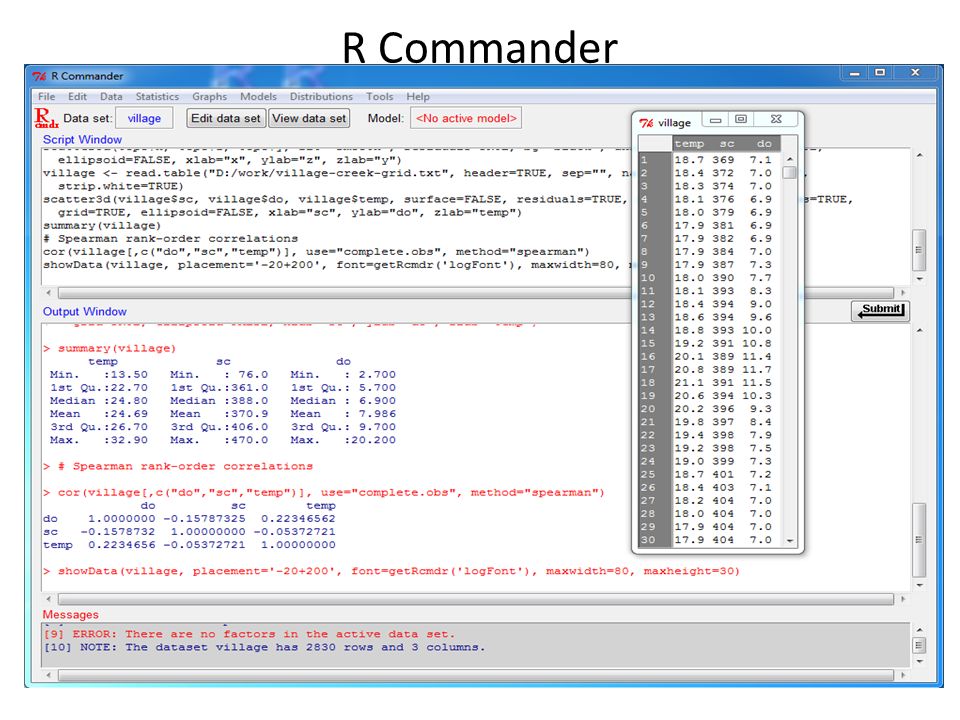Click Output Window vertical scrollbar thumb
Image resolution: width=960 pixels, height=720 pixels.
pyautogui.click(x=920, y=540)
